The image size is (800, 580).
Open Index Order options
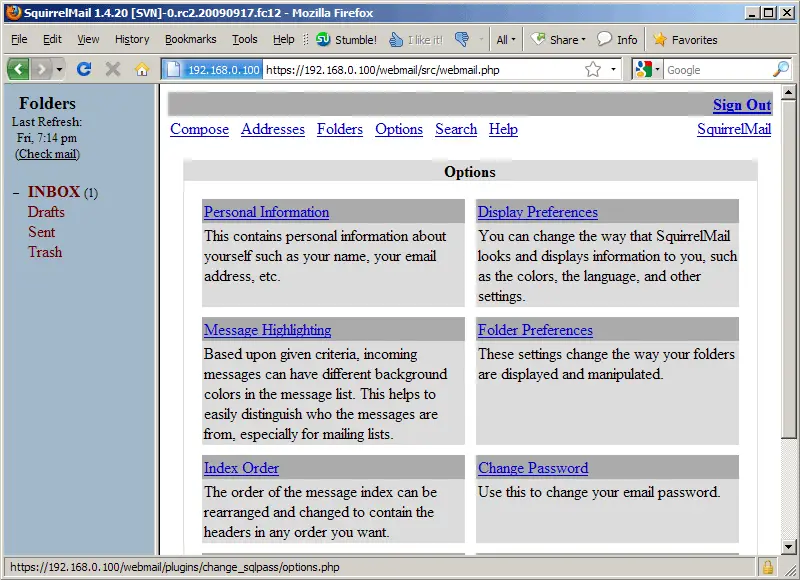tap(241, 468)
